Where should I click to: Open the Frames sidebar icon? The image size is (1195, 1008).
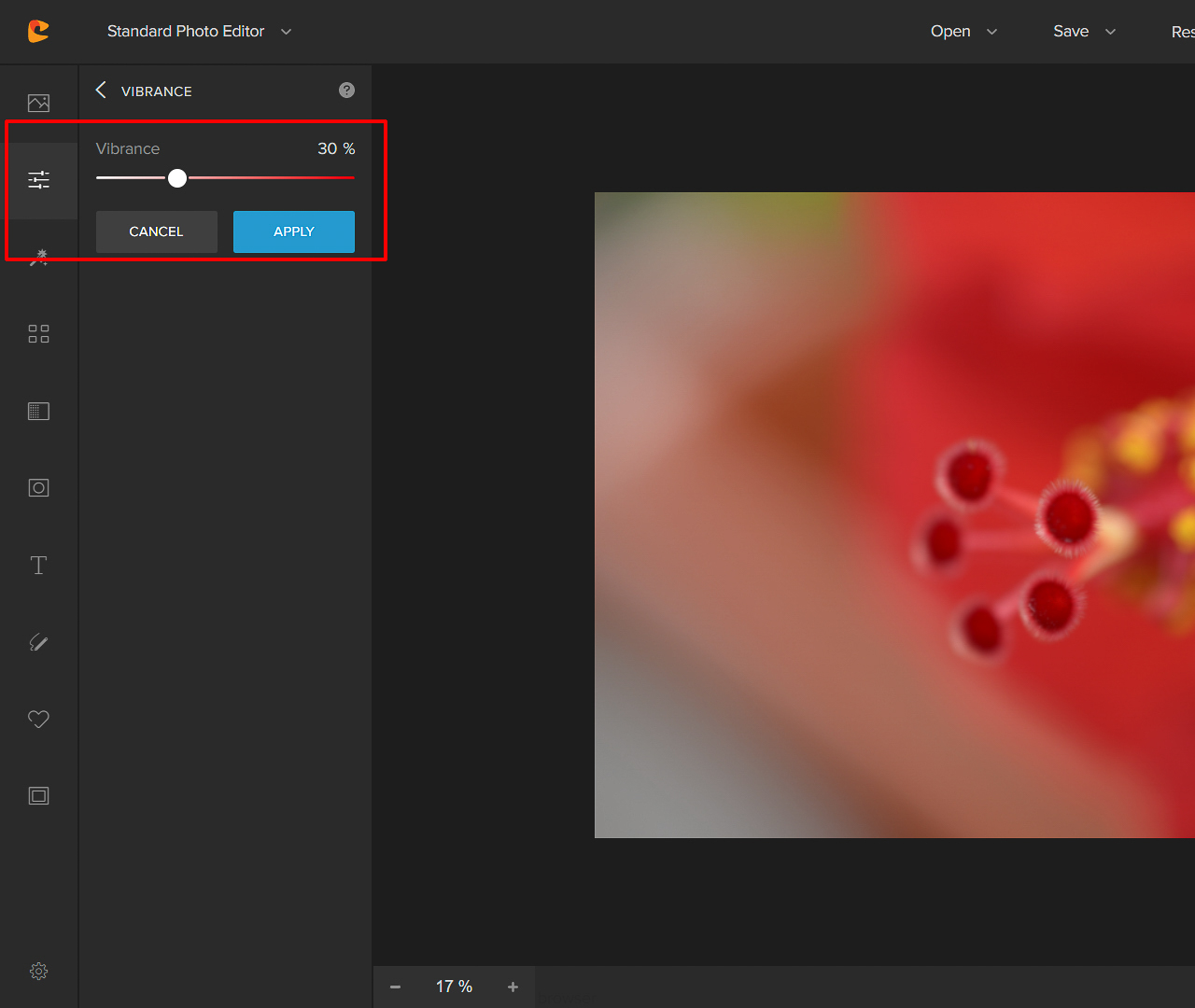tap(38, 796)
